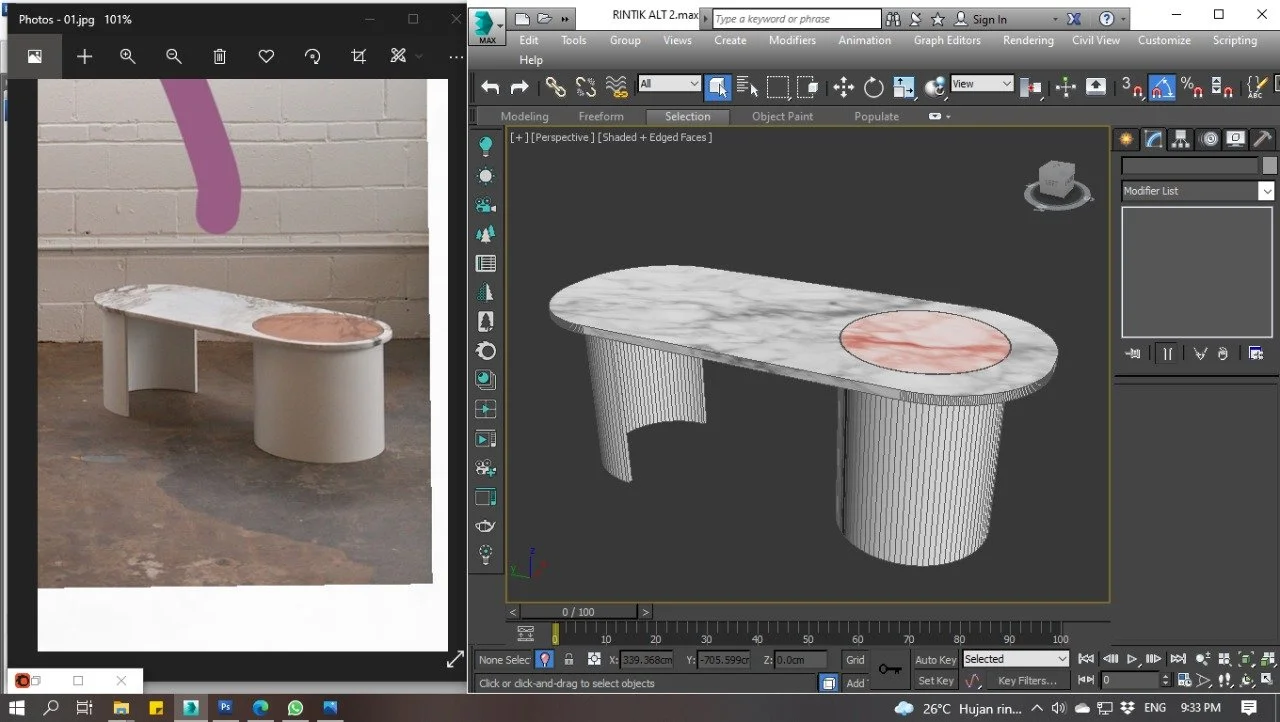This screenshot has width=1280, height=722.
Task: Click the Key Filters button
Action: [1027, 681]
